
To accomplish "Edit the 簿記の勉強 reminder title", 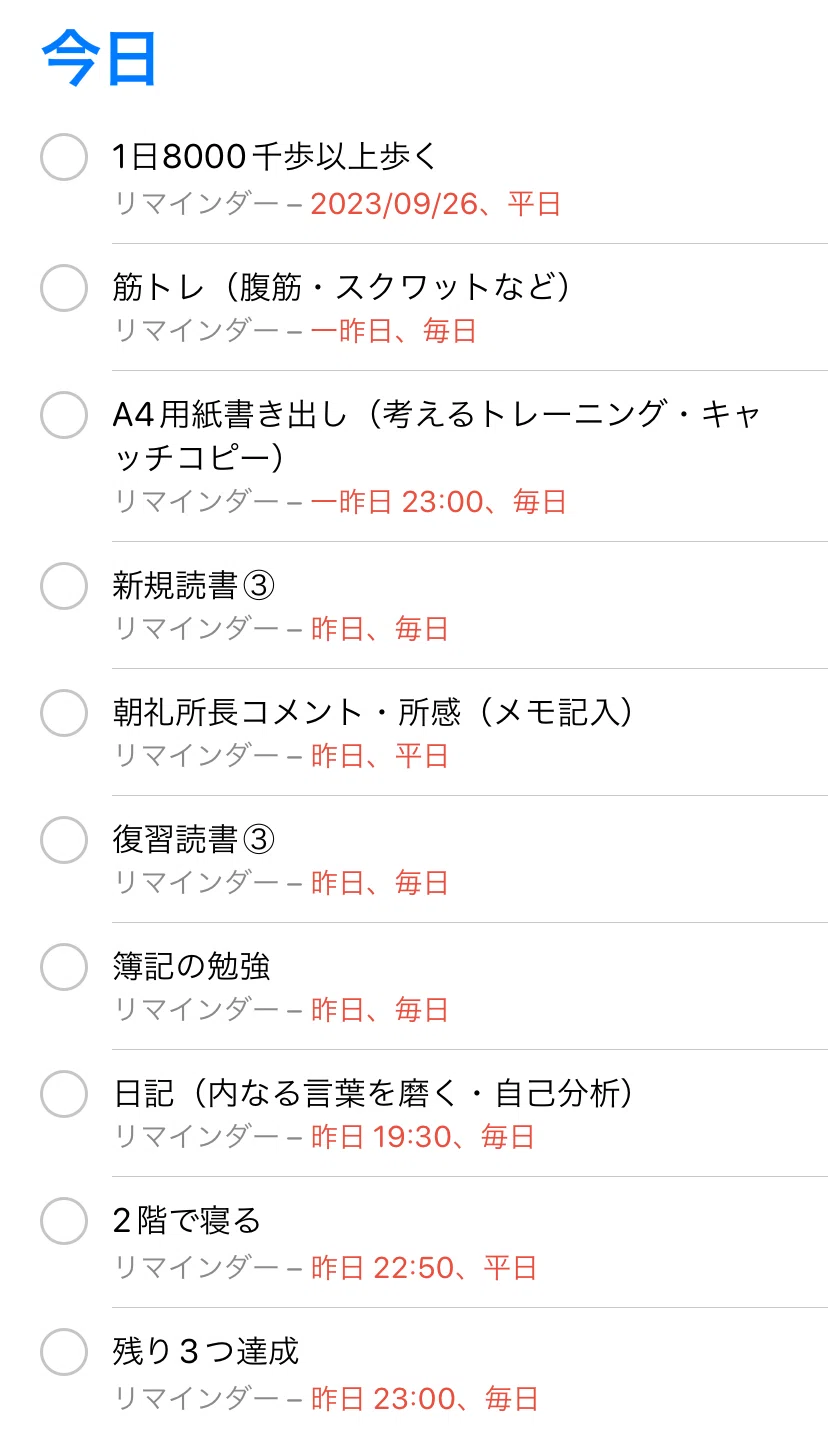I will [x=192, y=967].
